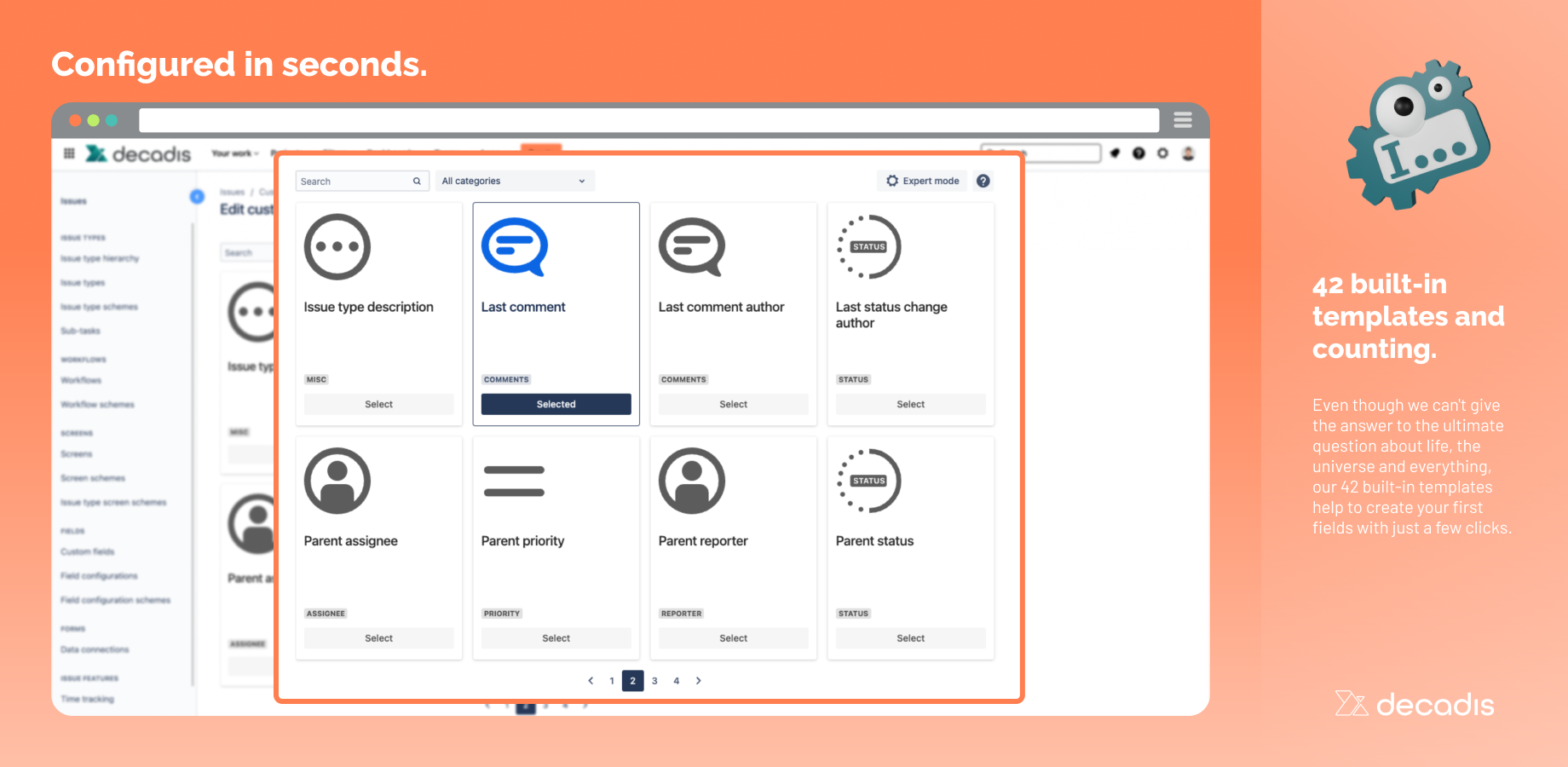Image resolution: width=1568 pixels, height=767 pixels.
Task: Open the help icon in the top navigation
Action: pos(1139,153)
